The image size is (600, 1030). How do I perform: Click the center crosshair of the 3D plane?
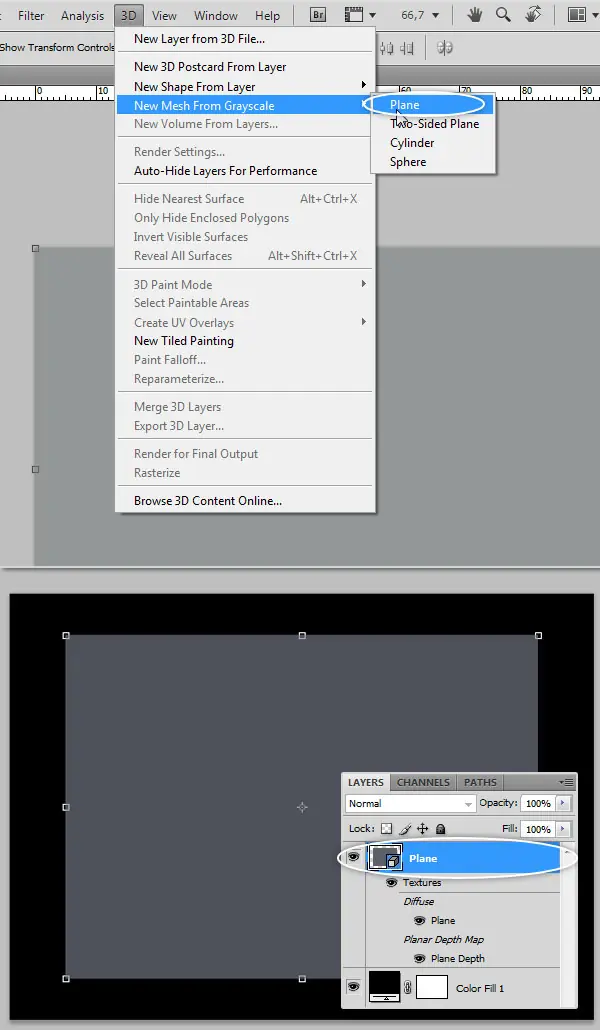tap(302, 807)
